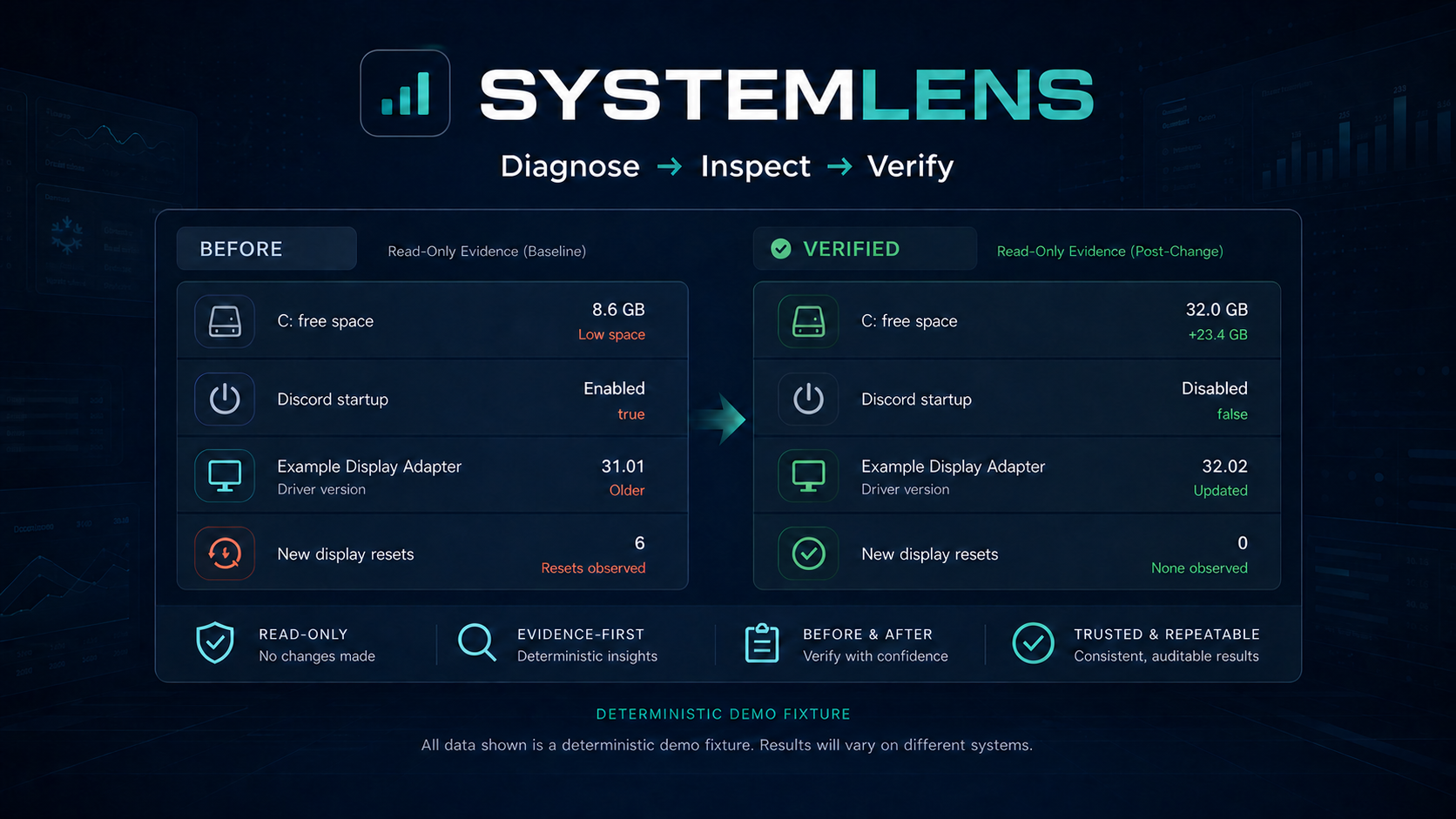Click the +23.4 GB change value
1456x819 pixels.
1217,334
